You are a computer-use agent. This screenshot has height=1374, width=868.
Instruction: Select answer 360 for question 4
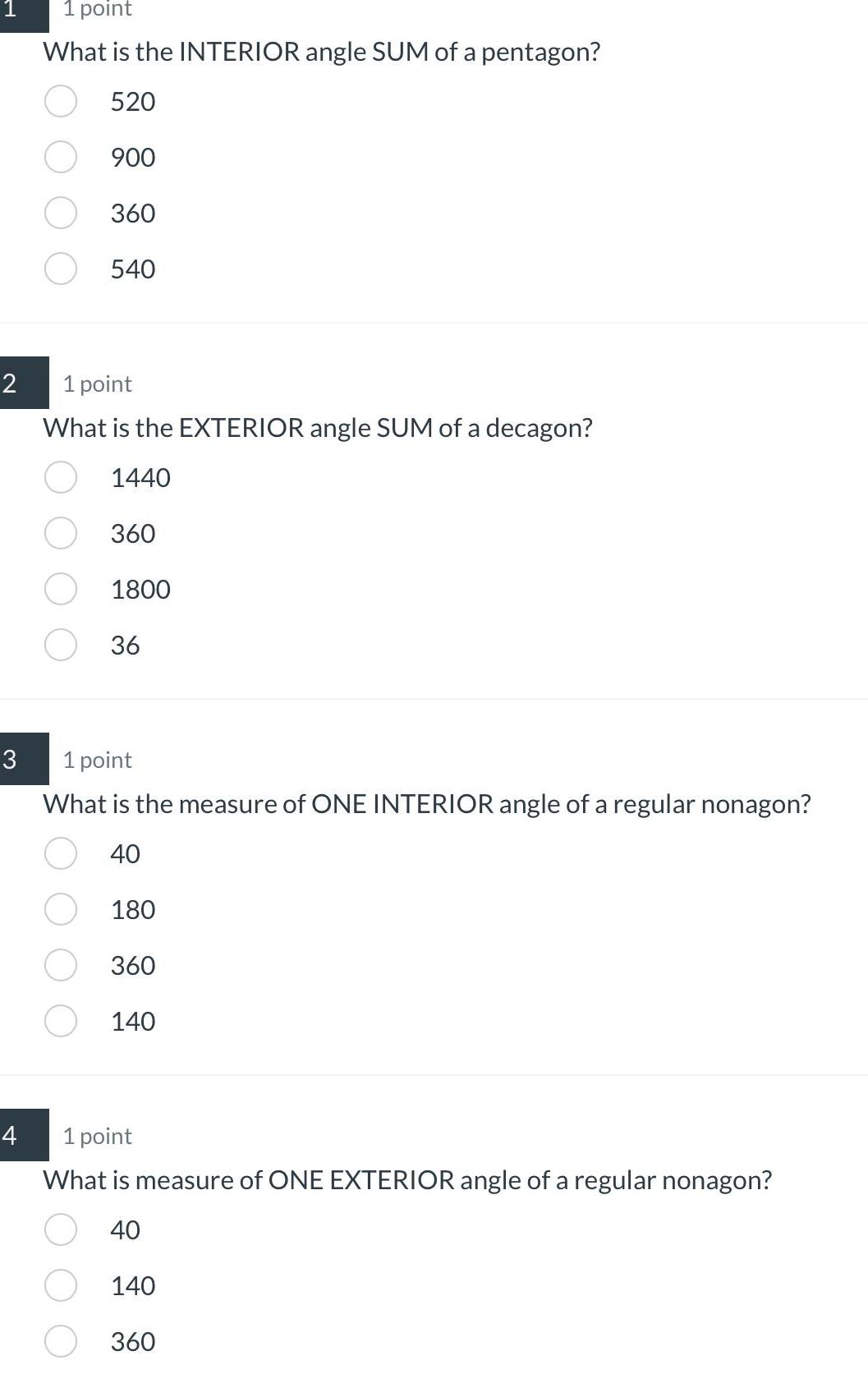(60, 1341)
